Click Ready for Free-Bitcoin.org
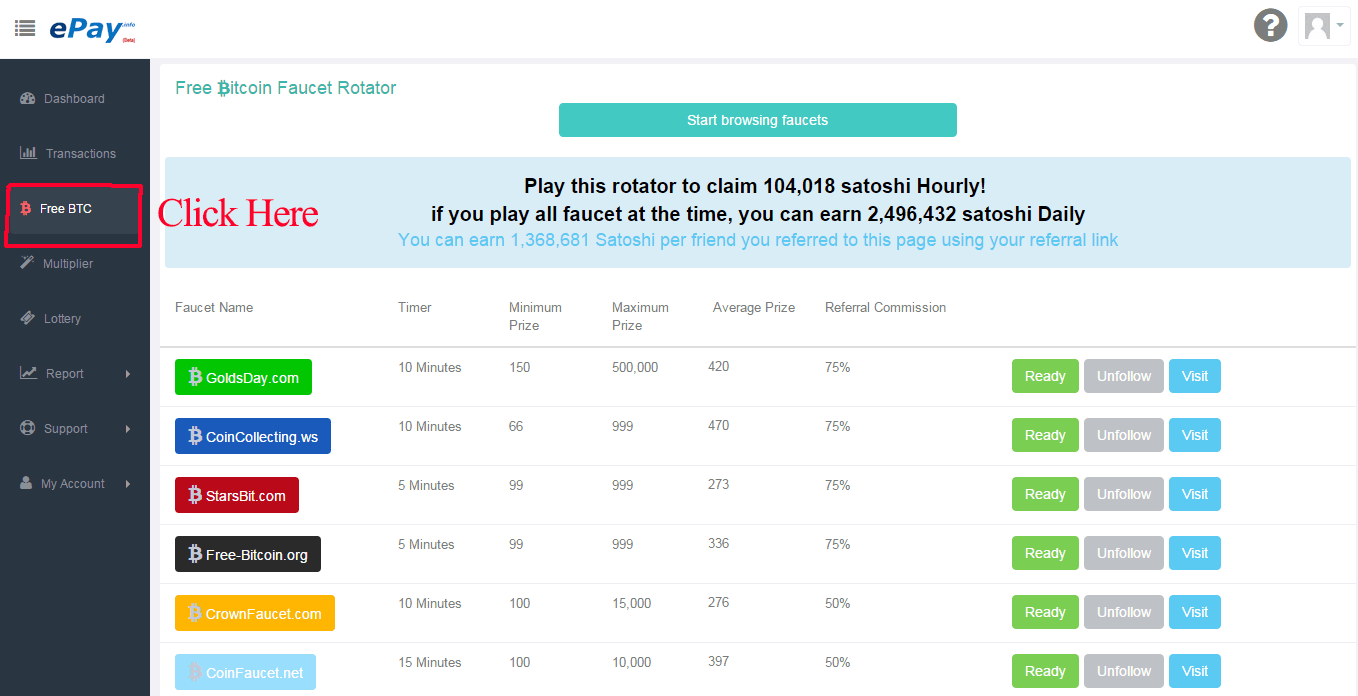This screenshot has height=696, width=1358. coord(1045,553)
